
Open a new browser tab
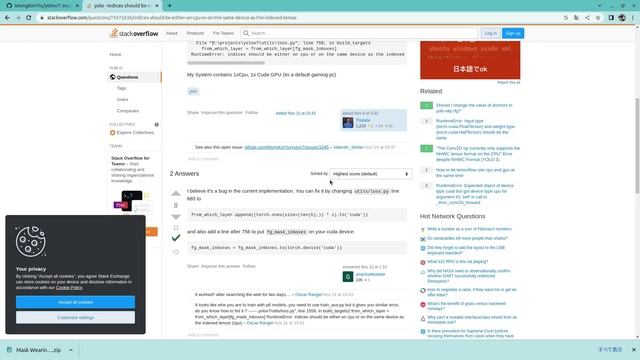169,6
